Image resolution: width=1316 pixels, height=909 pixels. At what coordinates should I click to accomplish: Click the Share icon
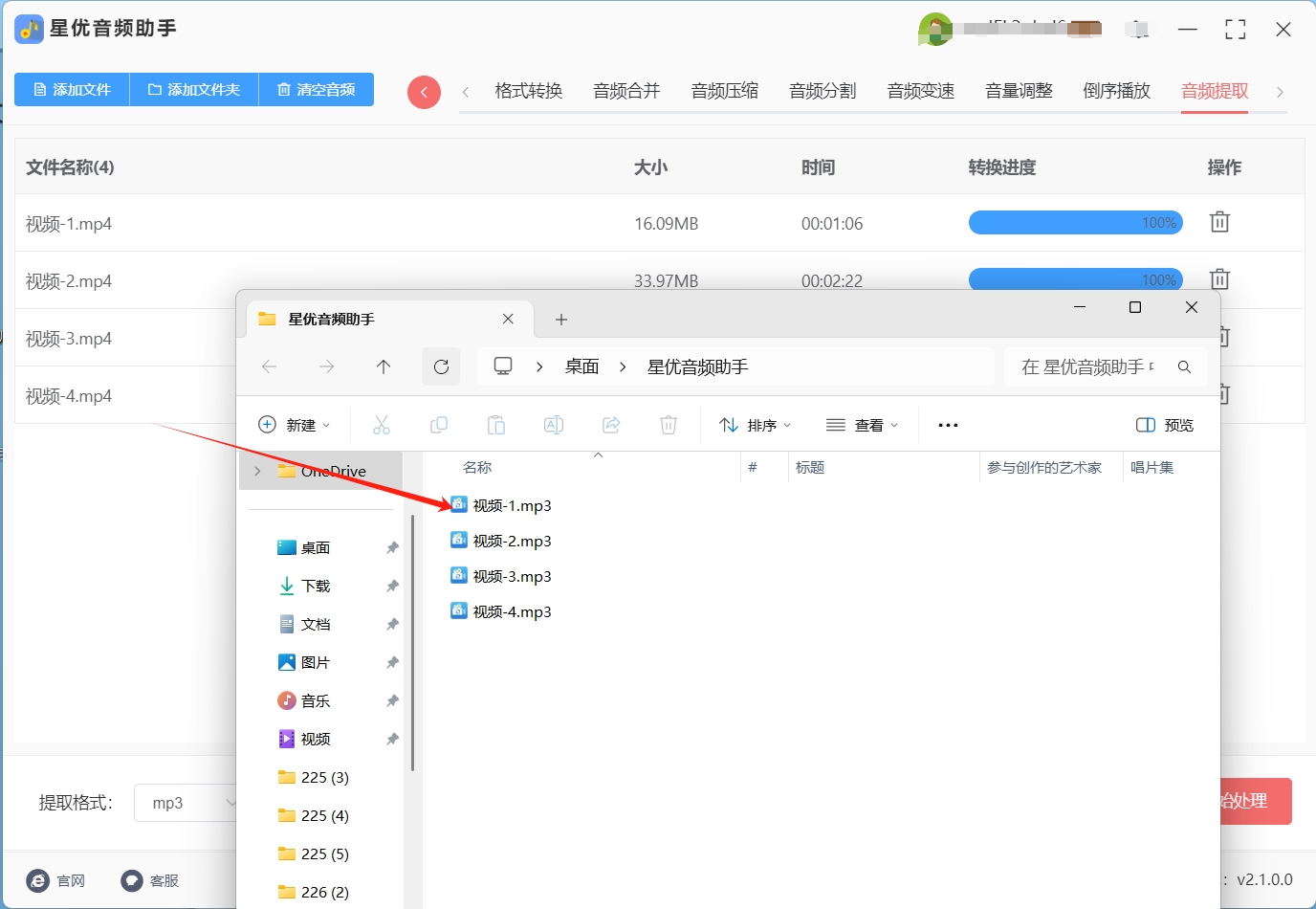(x=611, y=425)
